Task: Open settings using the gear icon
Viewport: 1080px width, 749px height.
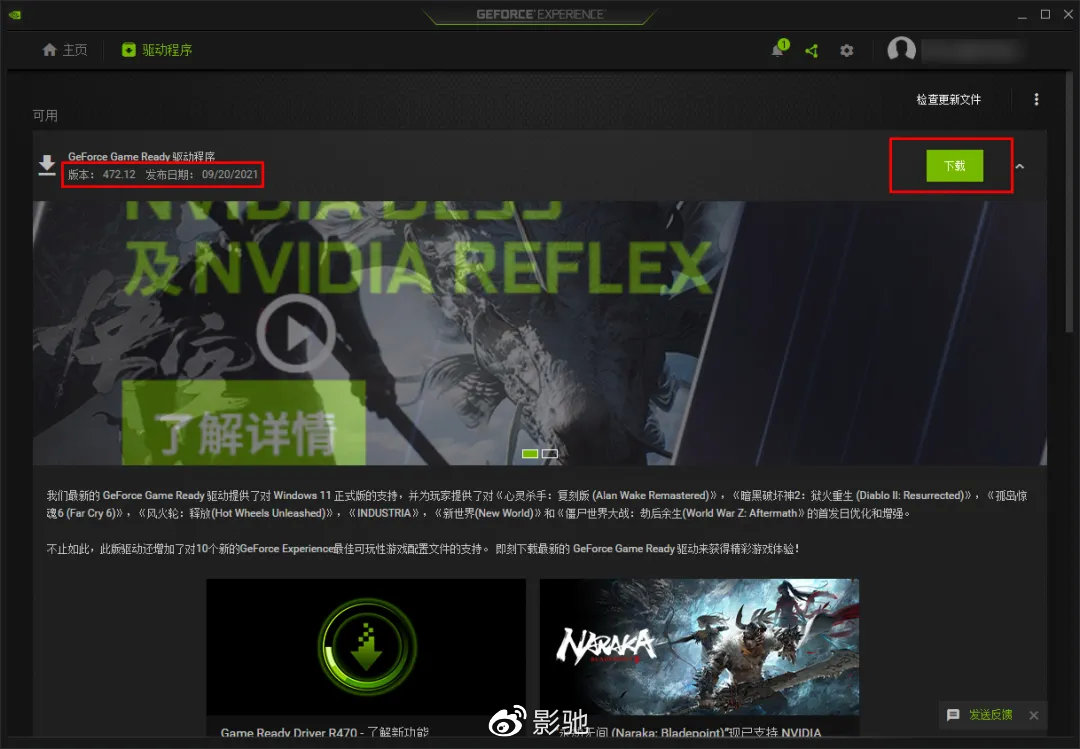Action: coord(846,50)
